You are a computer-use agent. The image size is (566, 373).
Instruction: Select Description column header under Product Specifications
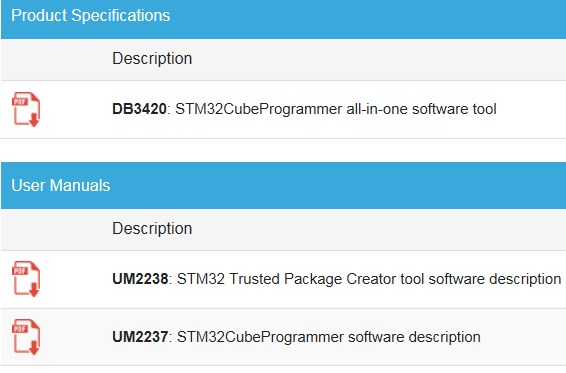[x=152, y=58]
